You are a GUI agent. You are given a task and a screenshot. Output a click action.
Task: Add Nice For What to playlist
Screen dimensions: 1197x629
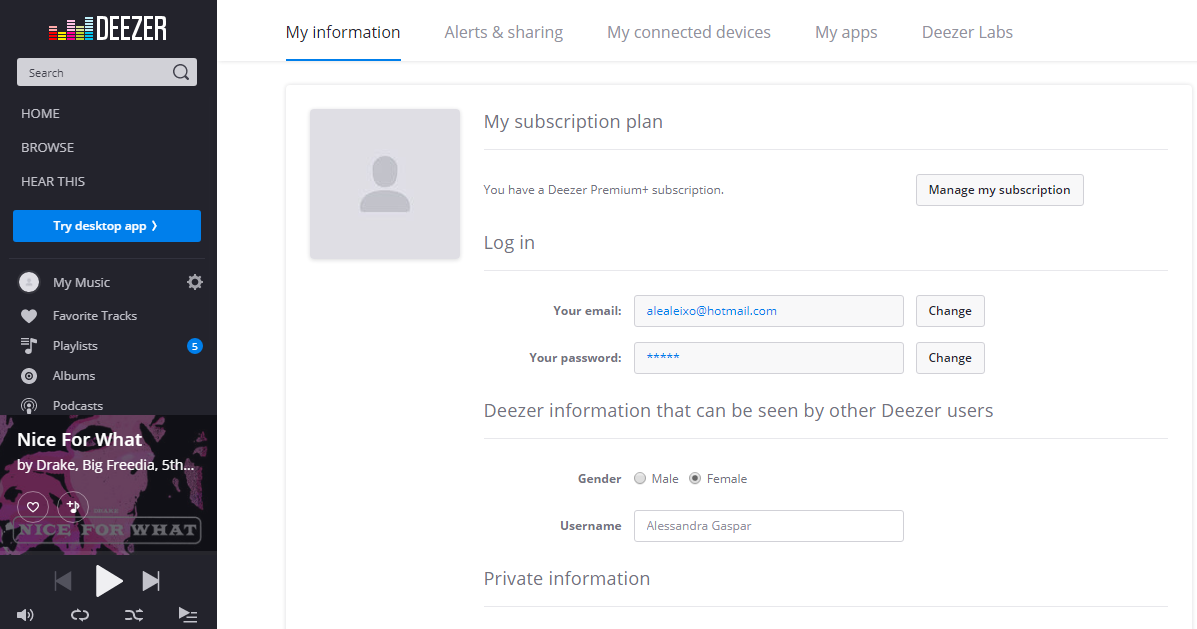click(73, 506)
